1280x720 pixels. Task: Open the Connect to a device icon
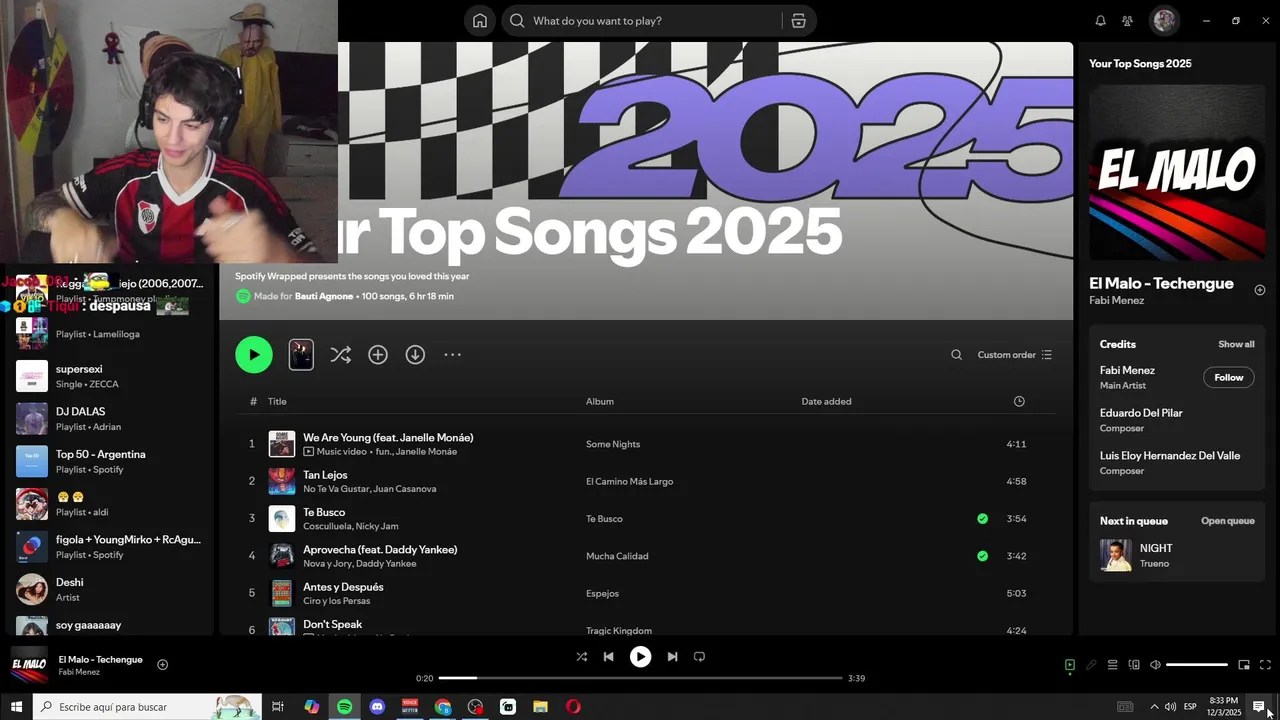tap(1134, 665)
